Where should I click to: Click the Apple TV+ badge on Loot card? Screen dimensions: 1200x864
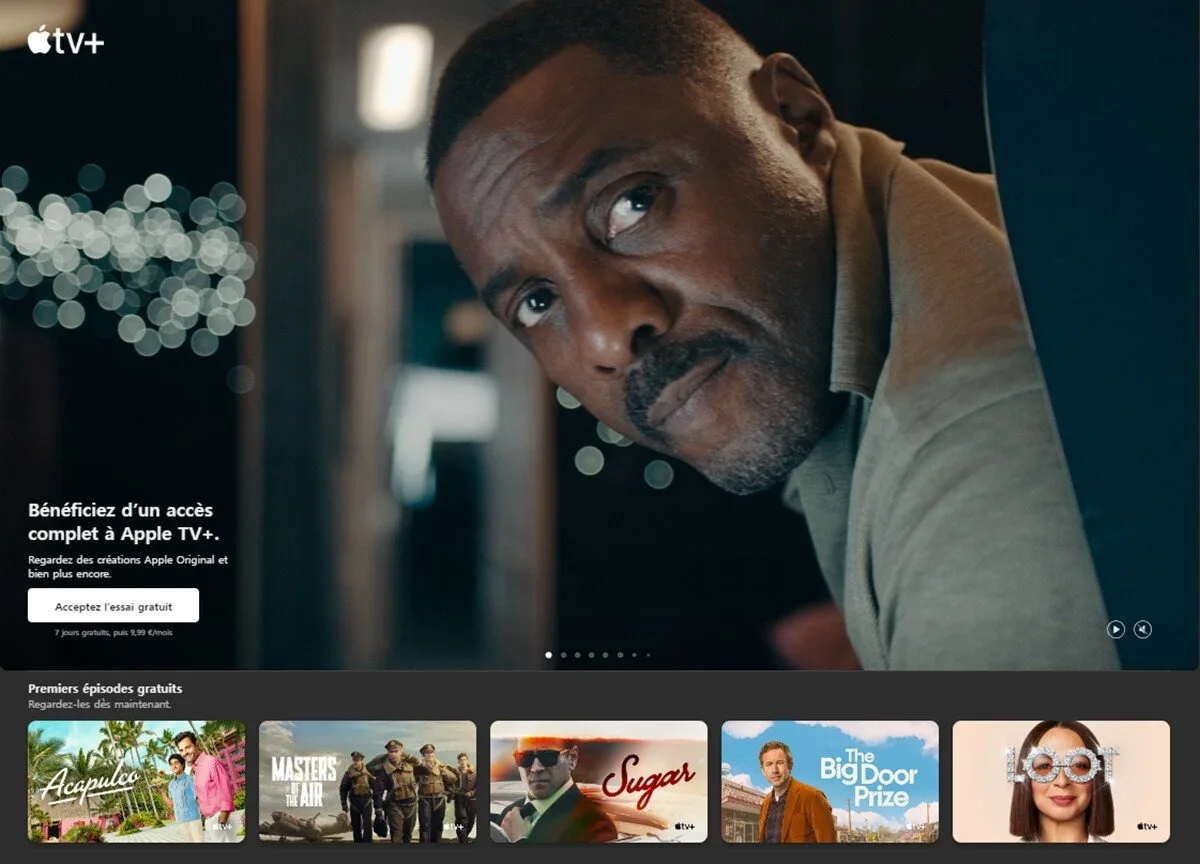tap(1145, 826)
